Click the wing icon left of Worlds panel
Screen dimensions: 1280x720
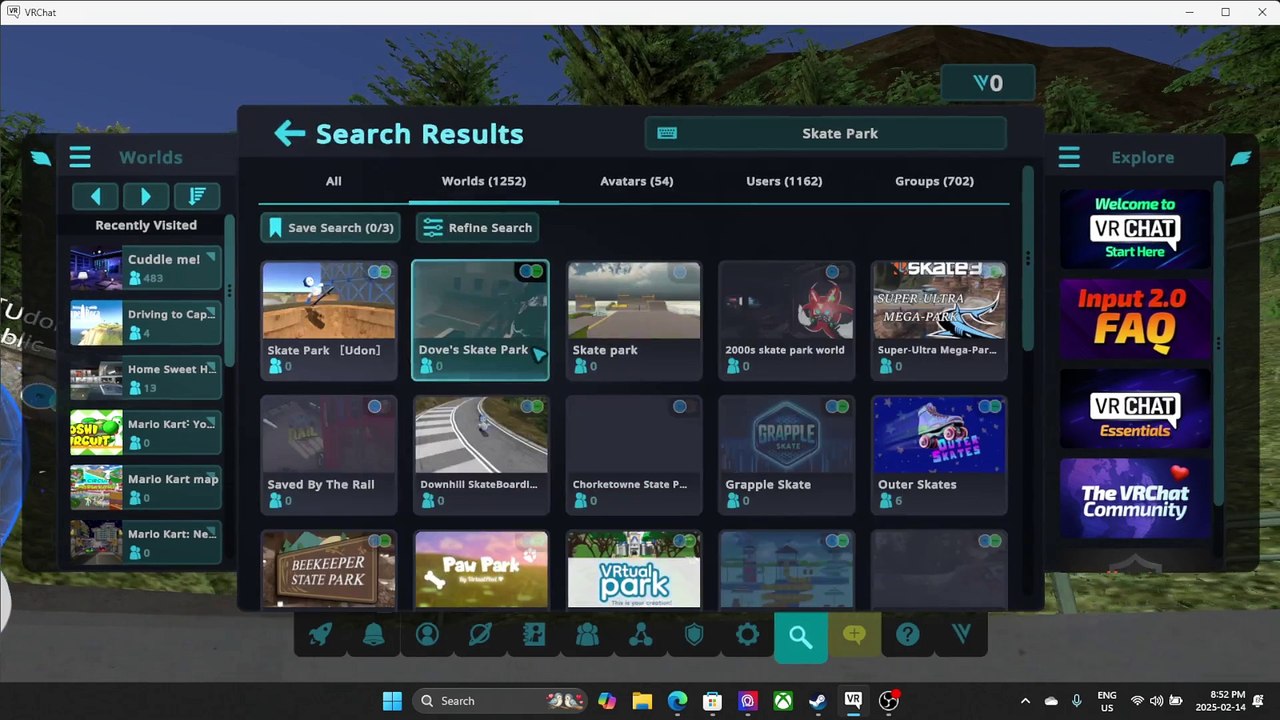click(41, 157)
